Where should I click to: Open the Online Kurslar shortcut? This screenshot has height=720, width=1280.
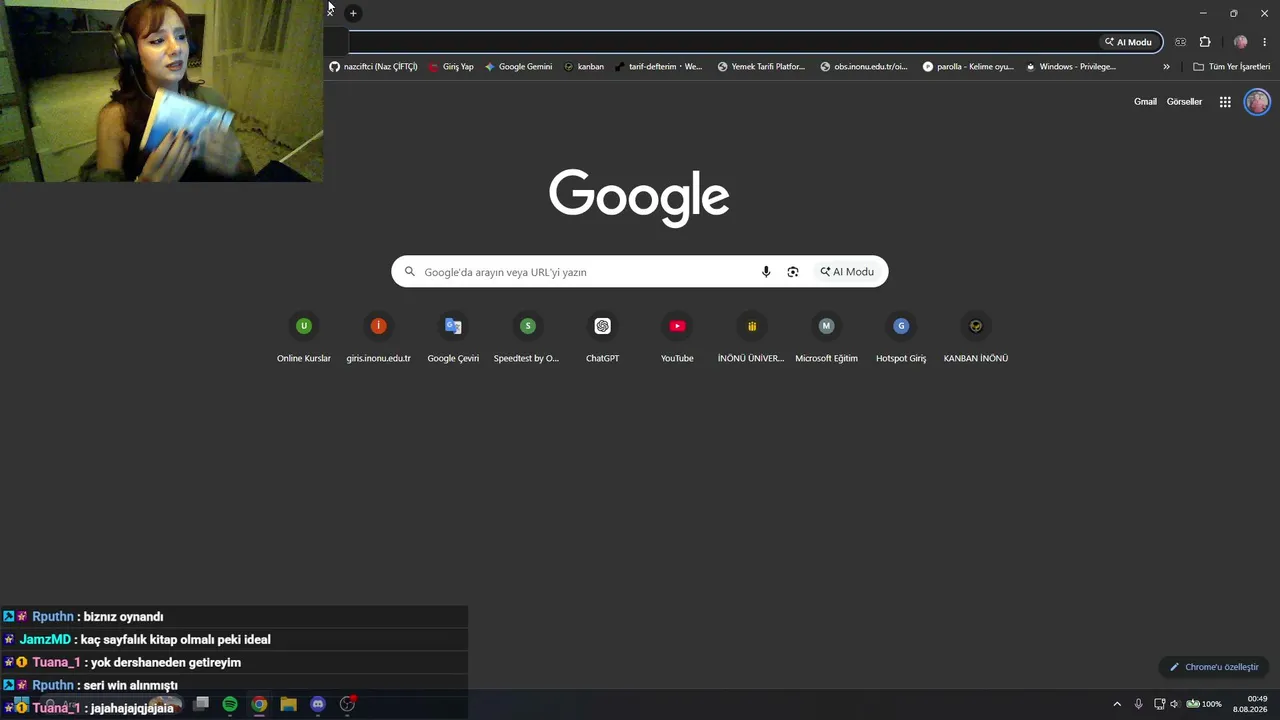pyautogui.click(x=304, y=337)
